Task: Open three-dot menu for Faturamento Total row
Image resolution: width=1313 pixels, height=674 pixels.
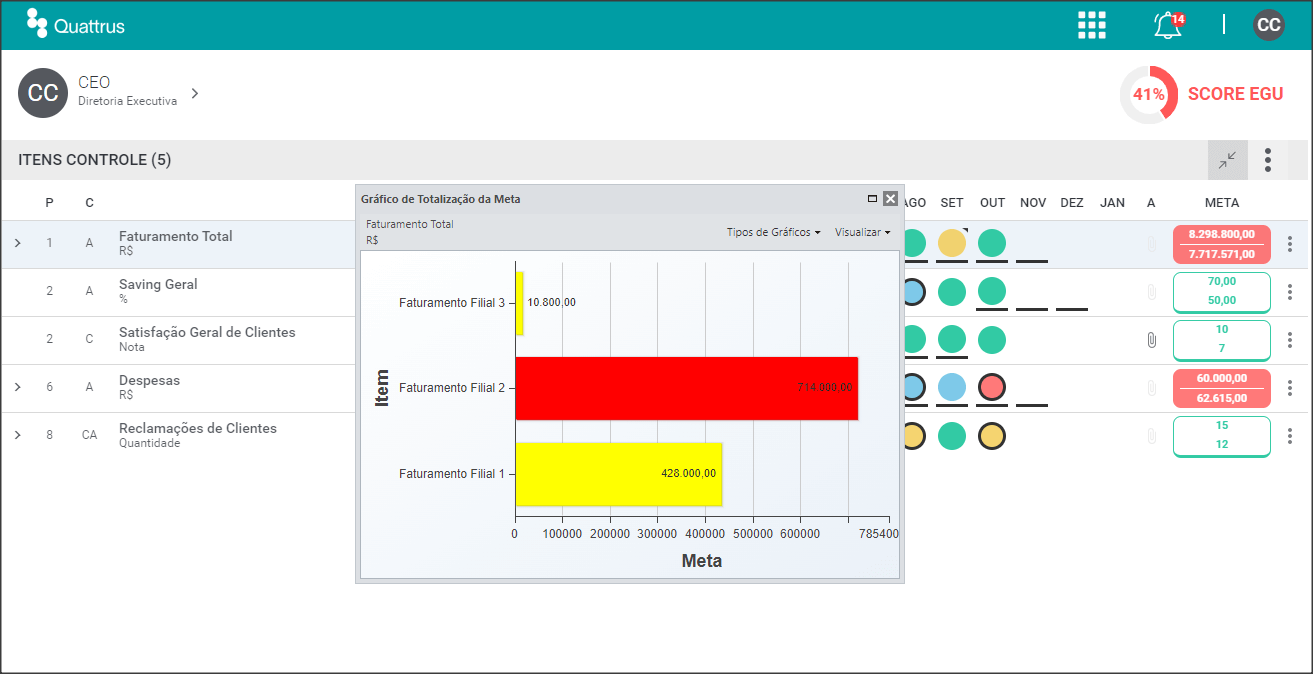Action: click(1290, 244)
